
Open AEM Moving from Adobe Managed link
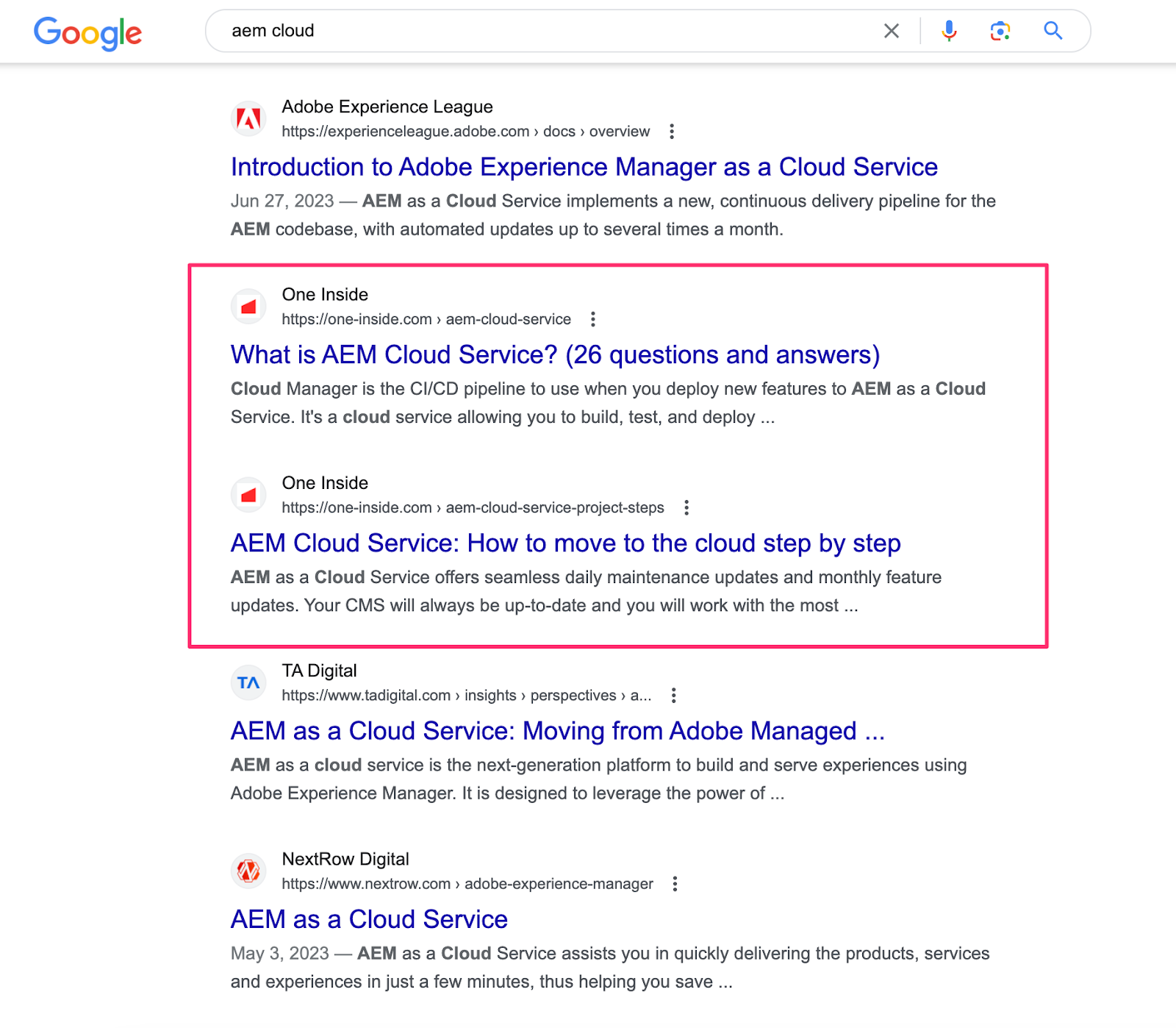click(557, 732)
